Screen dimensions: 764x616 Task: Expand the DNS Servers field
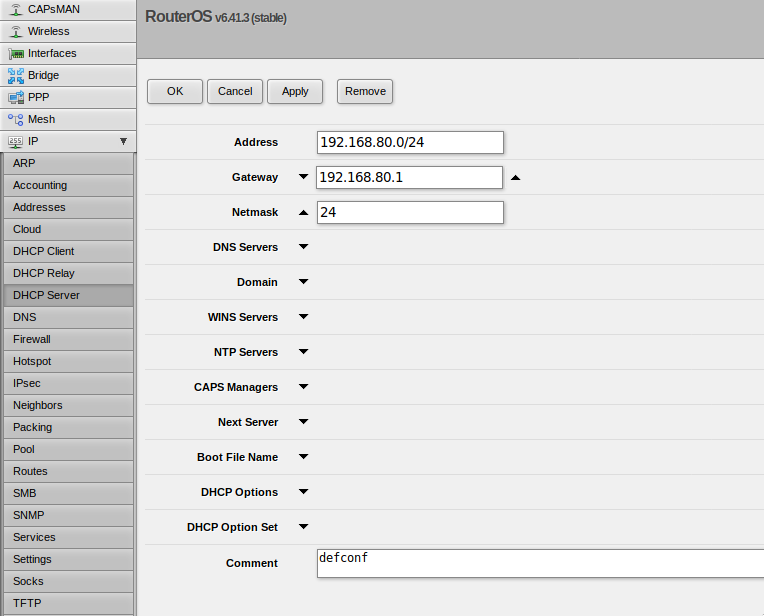pyautogui.click(x=304, y=247)
